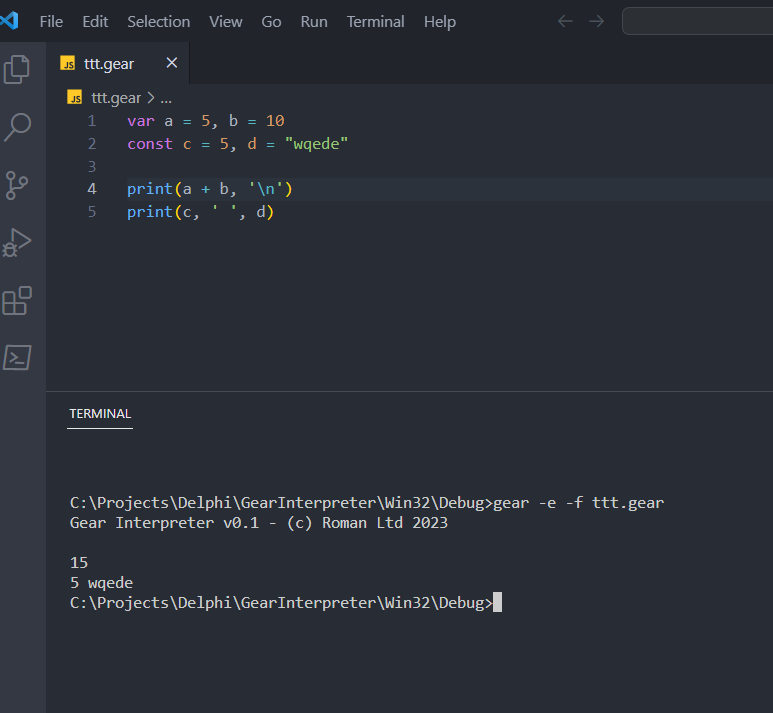773x713 pixels.
Task: Open the Selection menu
Action: (x=158, y=21)
